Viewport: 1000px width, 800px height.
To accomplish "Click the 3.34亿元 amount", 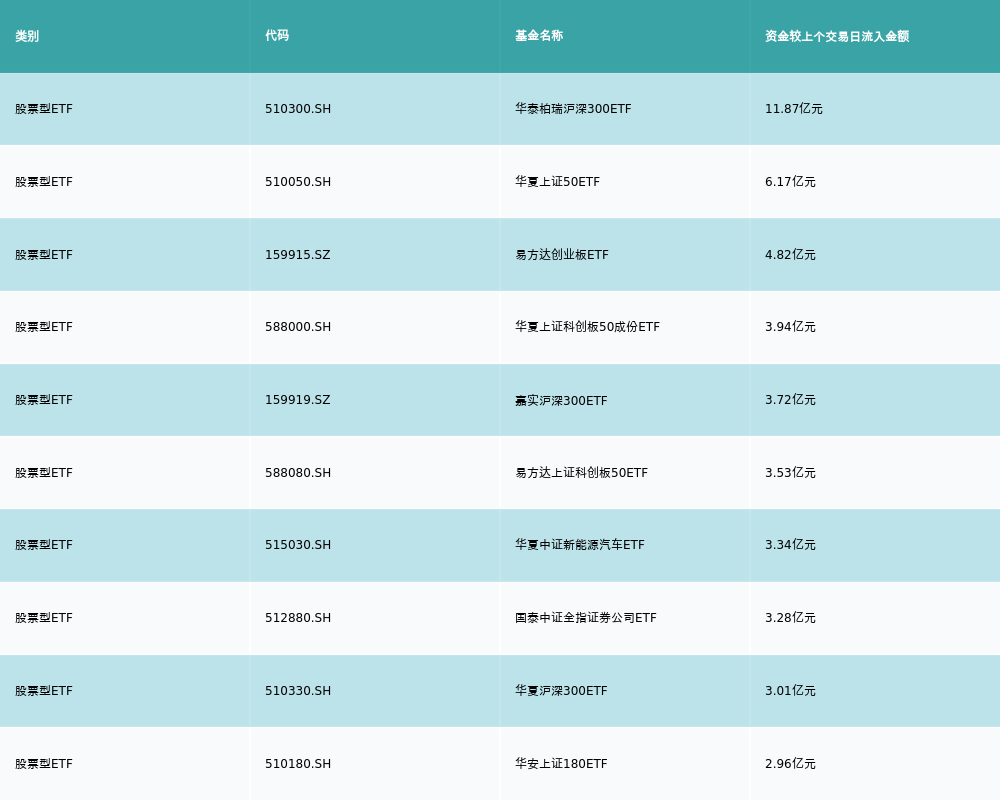I will [x=790, y=545].
